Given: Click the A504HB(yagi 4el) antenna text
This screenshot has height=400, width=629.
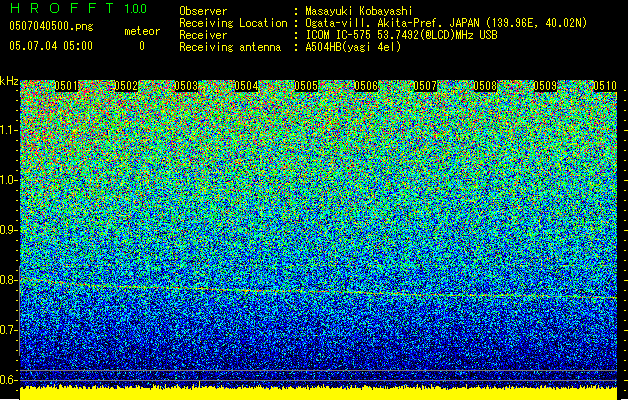Looking at the screenshot, I should [x=353, y=47].
